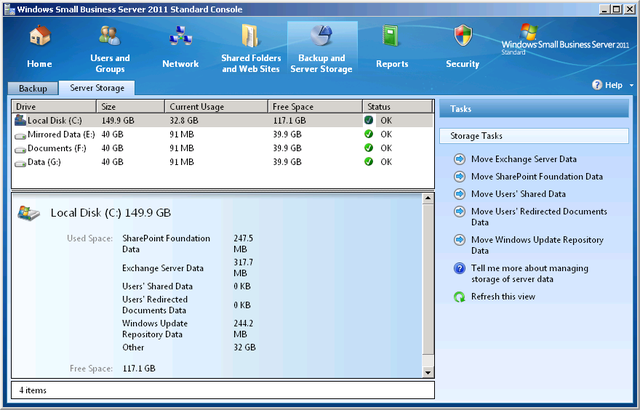Screen dimensions: 640x410
Task: Click Windows Update Repository Data label
Action: coord(155,329)
